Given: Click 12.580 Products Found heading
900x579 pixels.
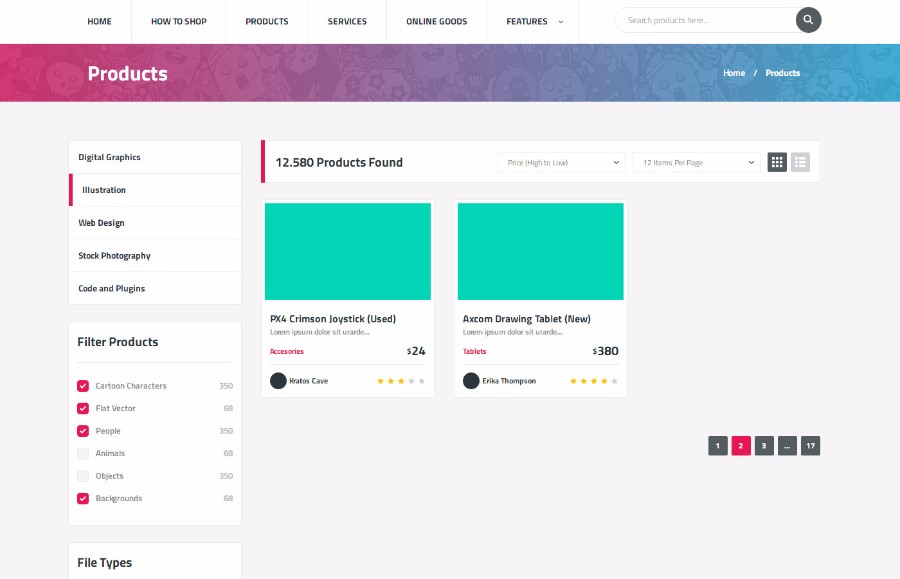Looking at the screenshot, I should 339,162.
